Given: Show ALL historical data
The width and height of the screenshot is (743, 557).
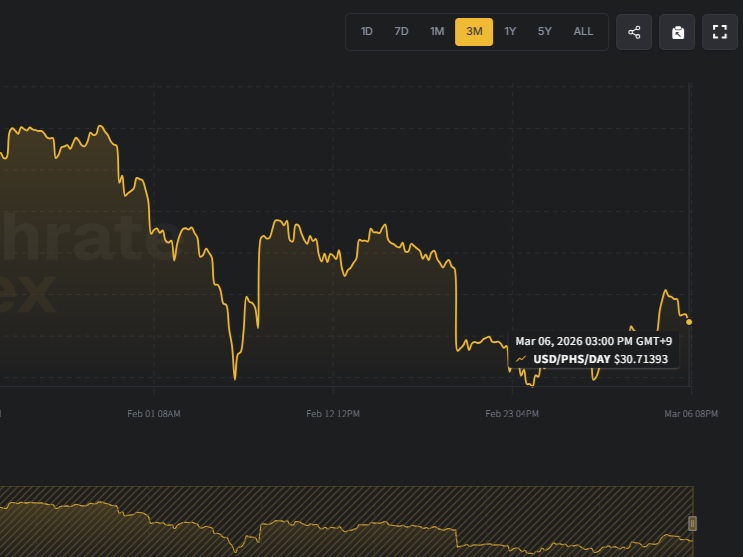Looking at the screenshot, I should [x=583, y=32].
